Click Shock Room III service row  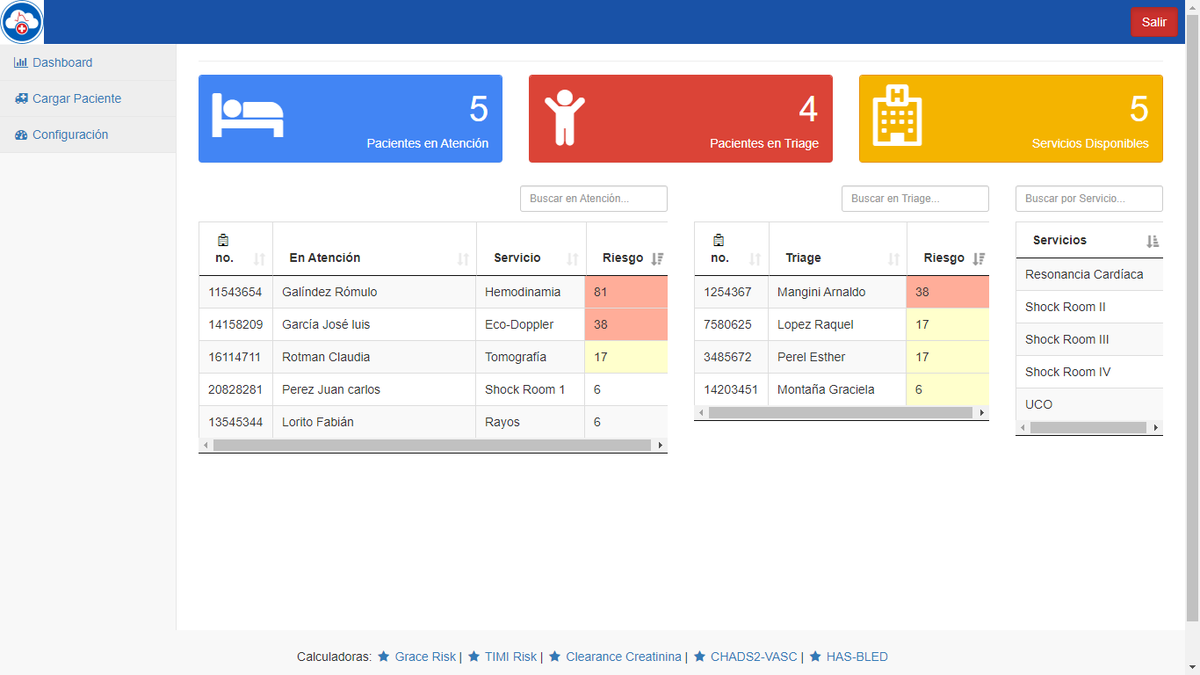pos(1089,339)
